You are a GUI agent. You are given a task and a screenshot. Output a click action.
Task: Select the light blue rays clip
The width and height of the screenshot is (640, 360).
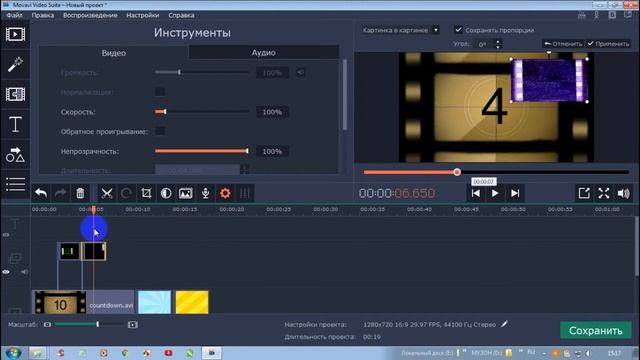click(x=154, y=302)
